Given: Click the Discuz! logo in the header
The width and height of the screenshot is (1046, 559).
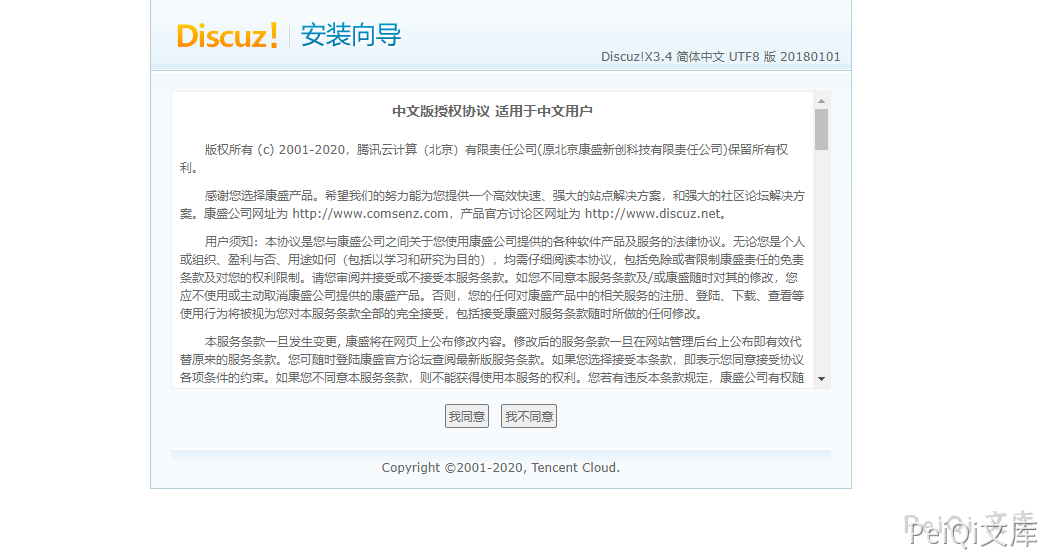Looking at the screenshot, I should click(x=227, y=36).
